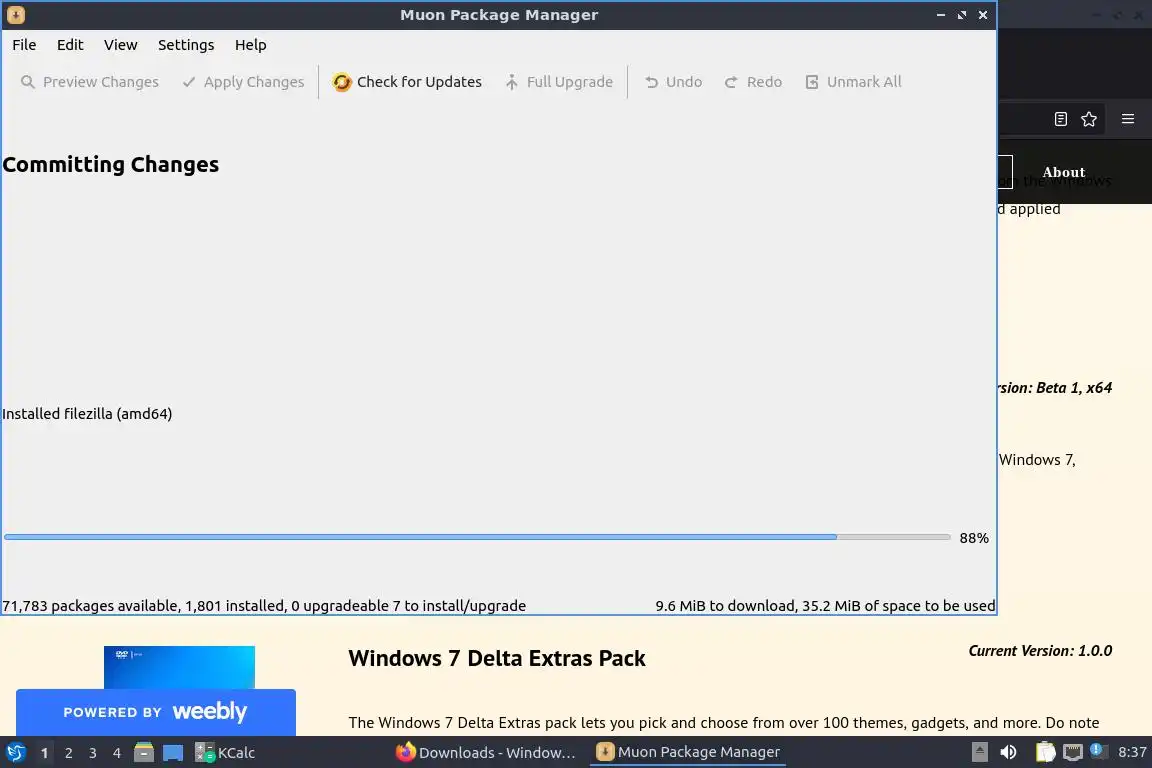Click the install progress bar
This screenshot has width=1152, height=768.
pyautogui.click(x=478, y=537)
